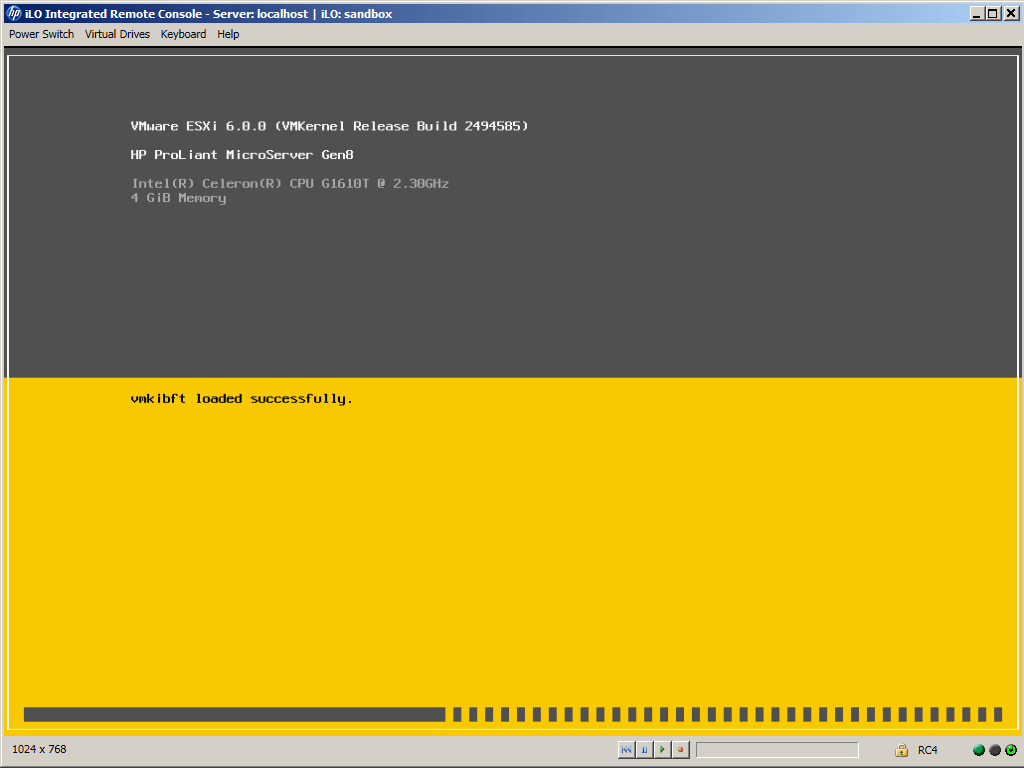This screenshot has width=1024, height=768.
Task: Minimize the iLO Remote Console window
Action: [976, 13]
